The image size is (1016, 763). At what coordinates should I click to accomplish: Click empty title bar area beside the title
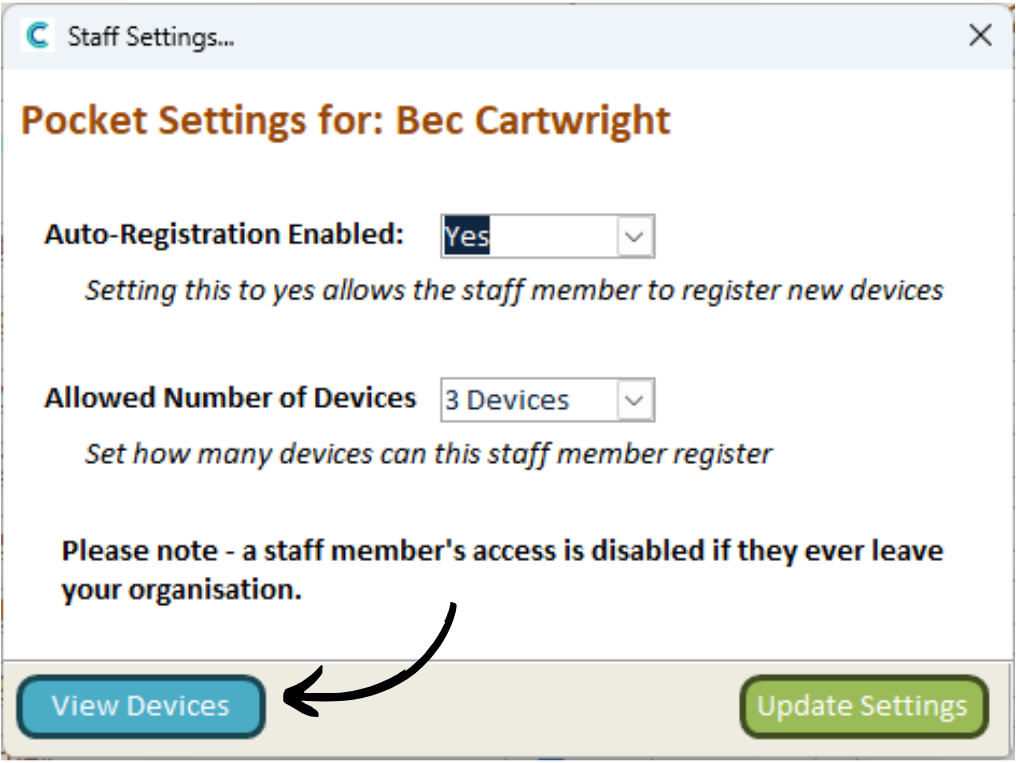(600, 37)
